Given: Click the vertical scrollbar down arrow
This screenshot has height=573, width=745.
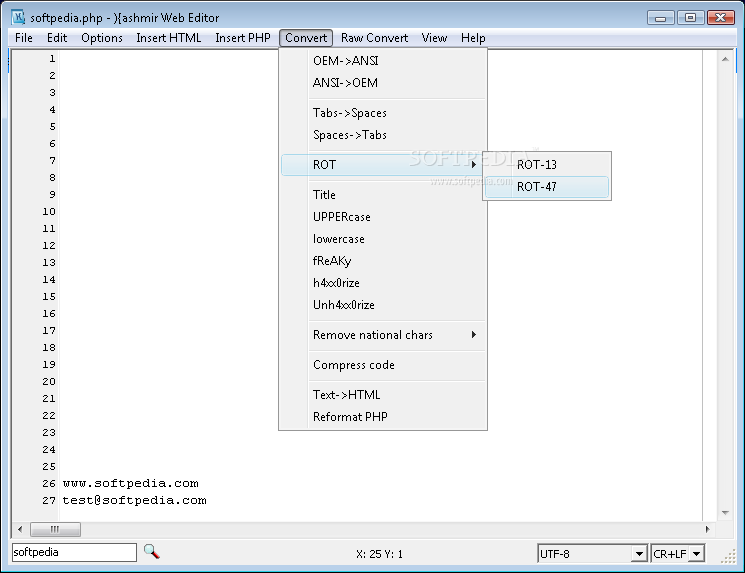Looking at the screenshot, I should [x=725, y=512].
